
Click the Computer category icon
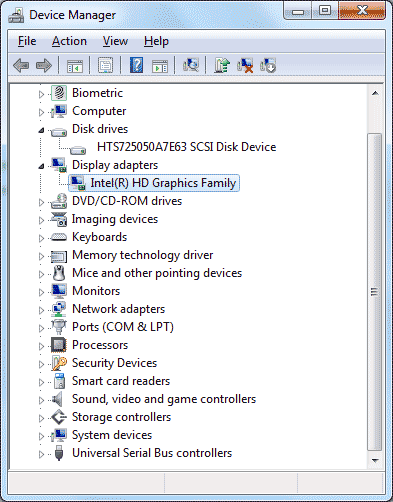tap(59, 111)
